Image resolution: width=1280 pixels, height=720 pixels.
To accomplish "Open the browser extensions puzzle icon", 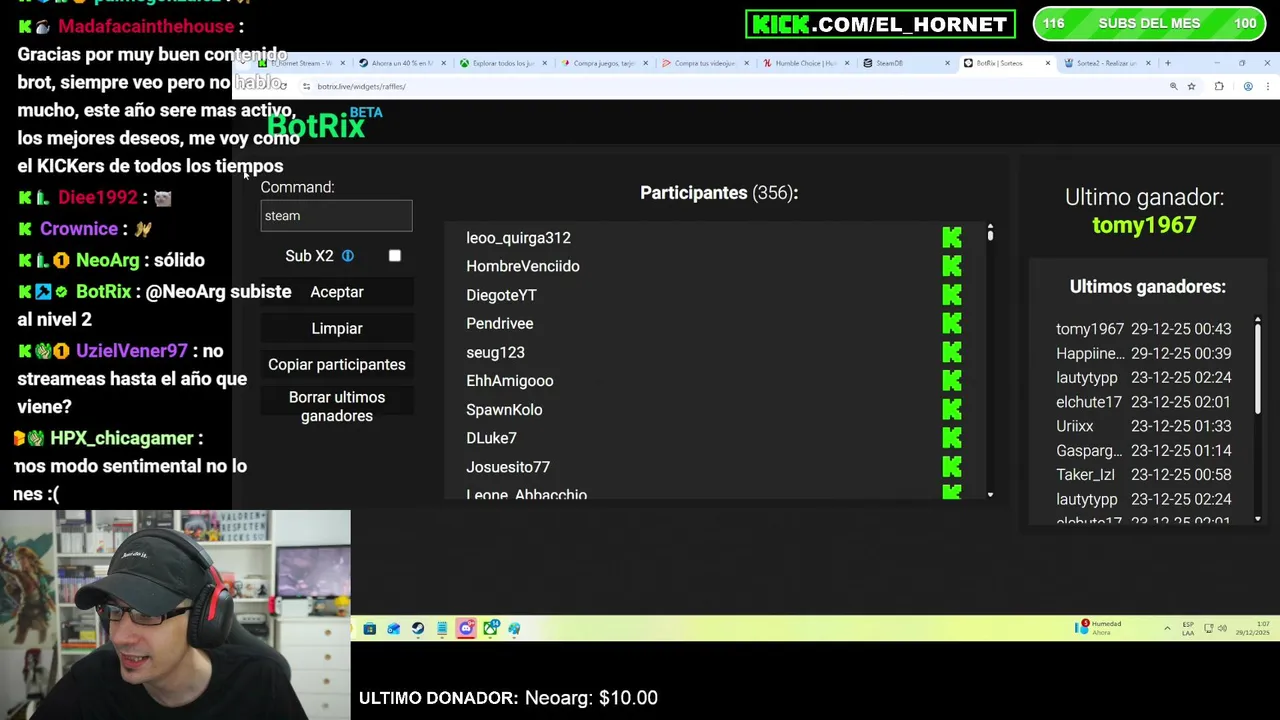I will coord(1219,87).
